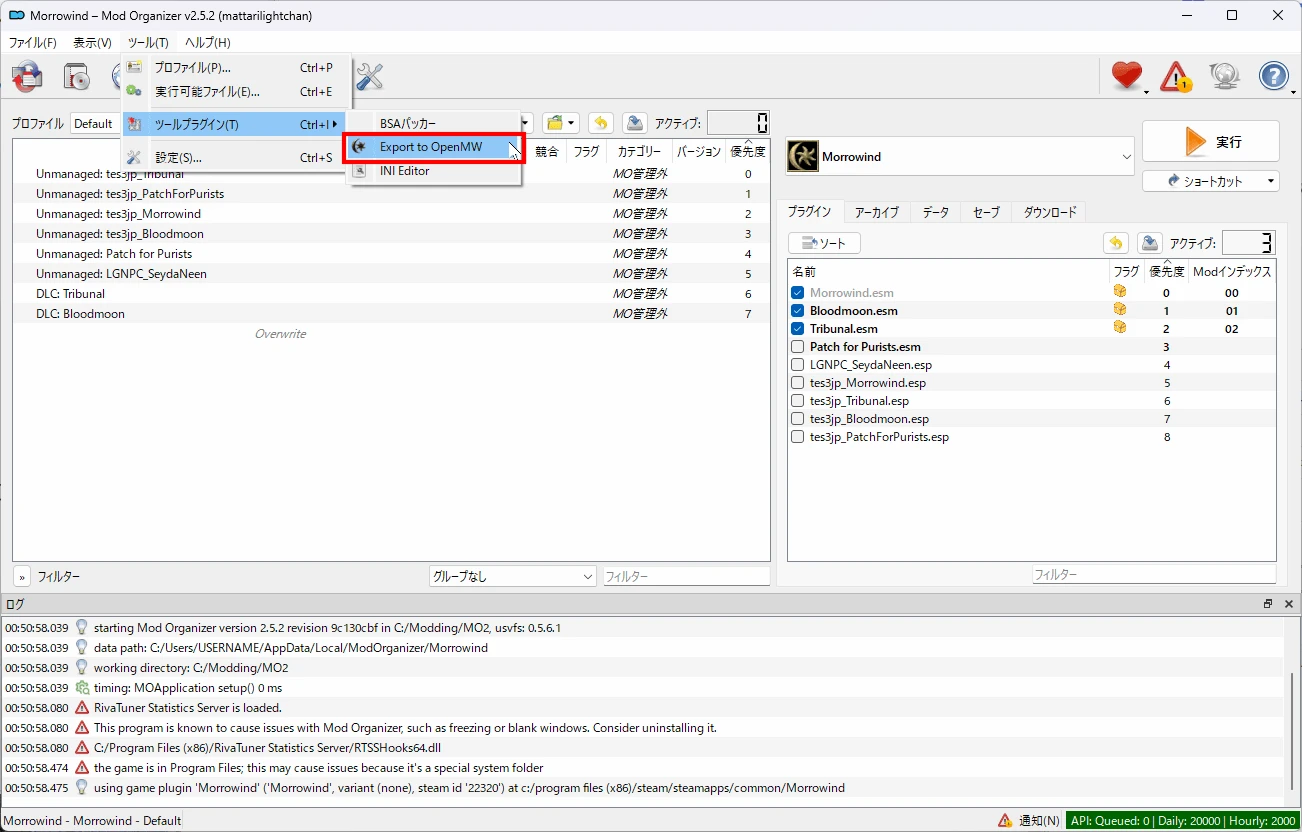Open the グループなし grouping dropdown

pos(513,577)
